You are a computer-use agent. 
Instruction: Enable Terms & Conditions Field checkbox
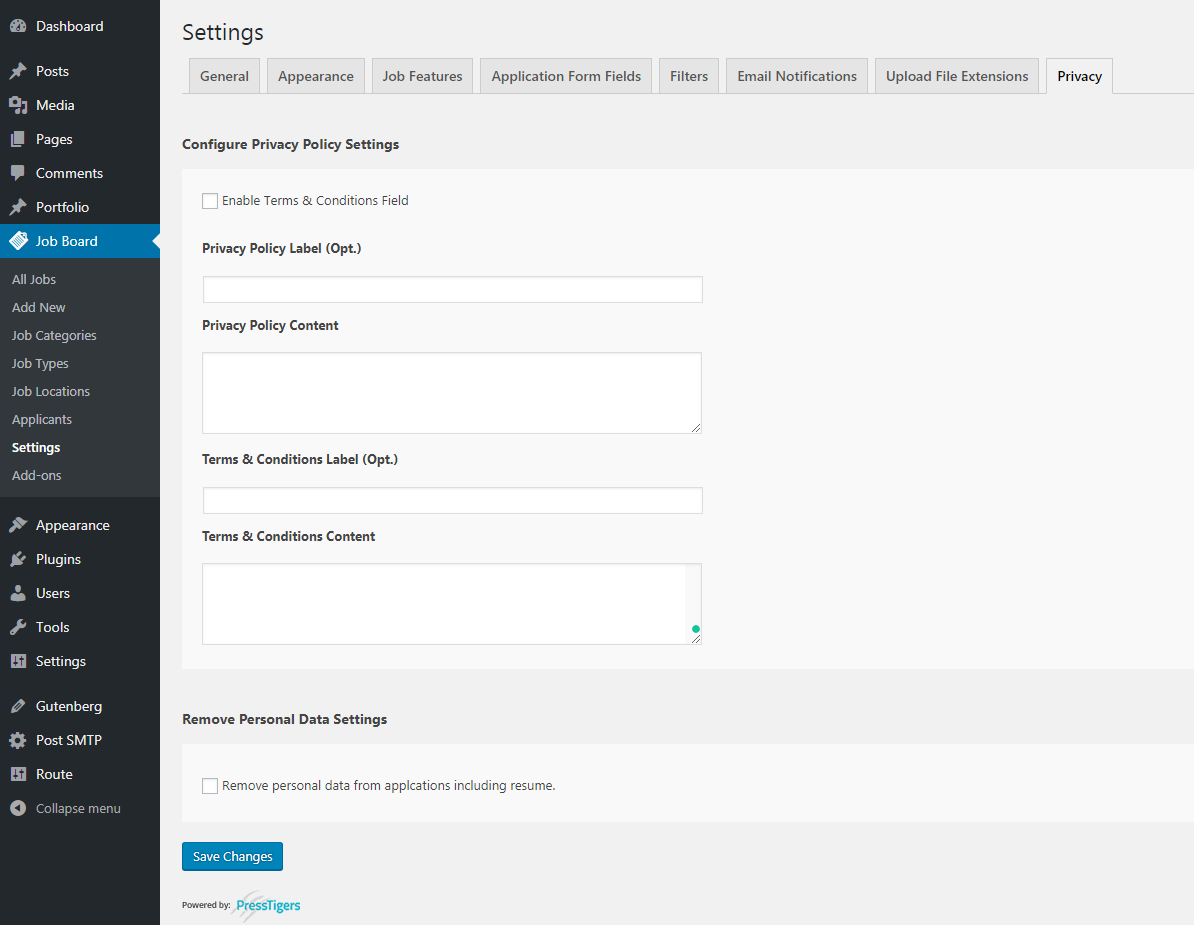[210, 201]
